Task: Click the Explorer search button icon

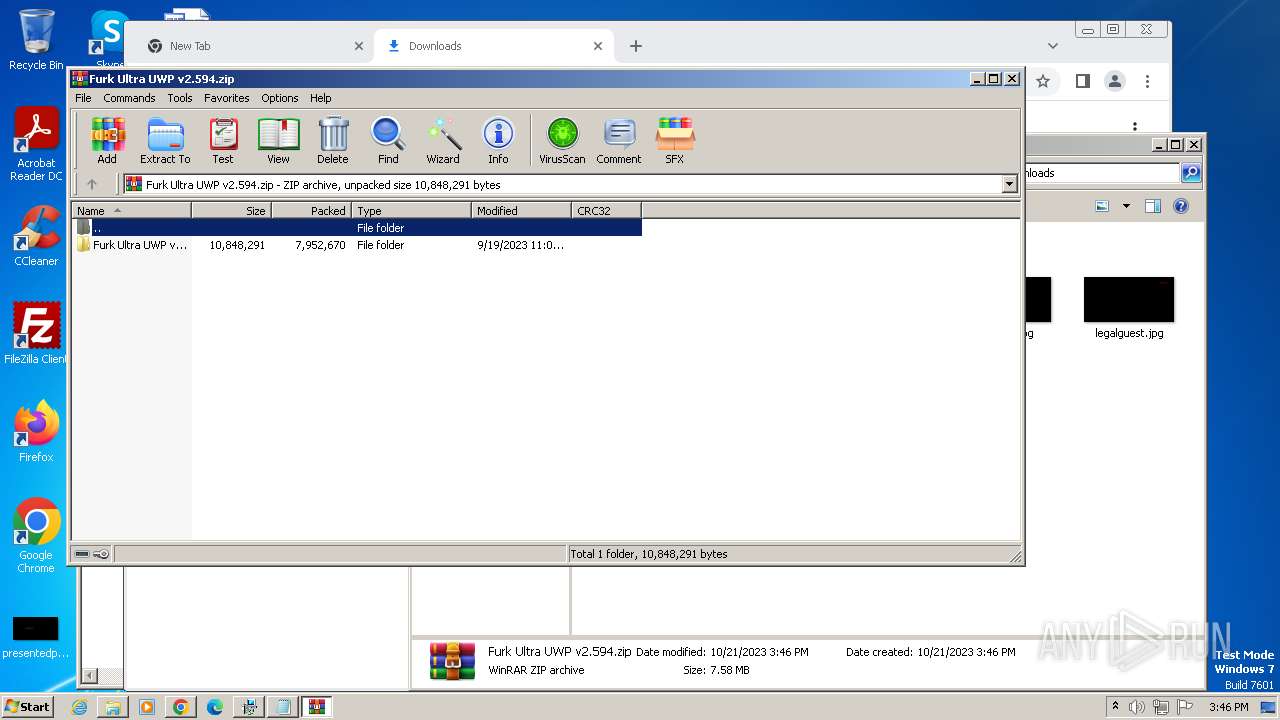Action: 1190,173
